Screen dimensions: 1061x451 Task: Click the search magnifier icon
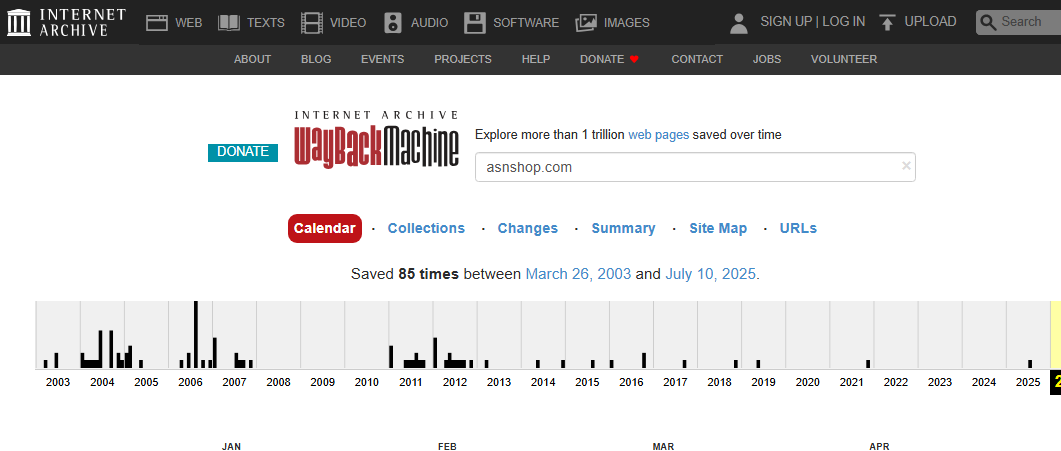[x=989, y=22]
